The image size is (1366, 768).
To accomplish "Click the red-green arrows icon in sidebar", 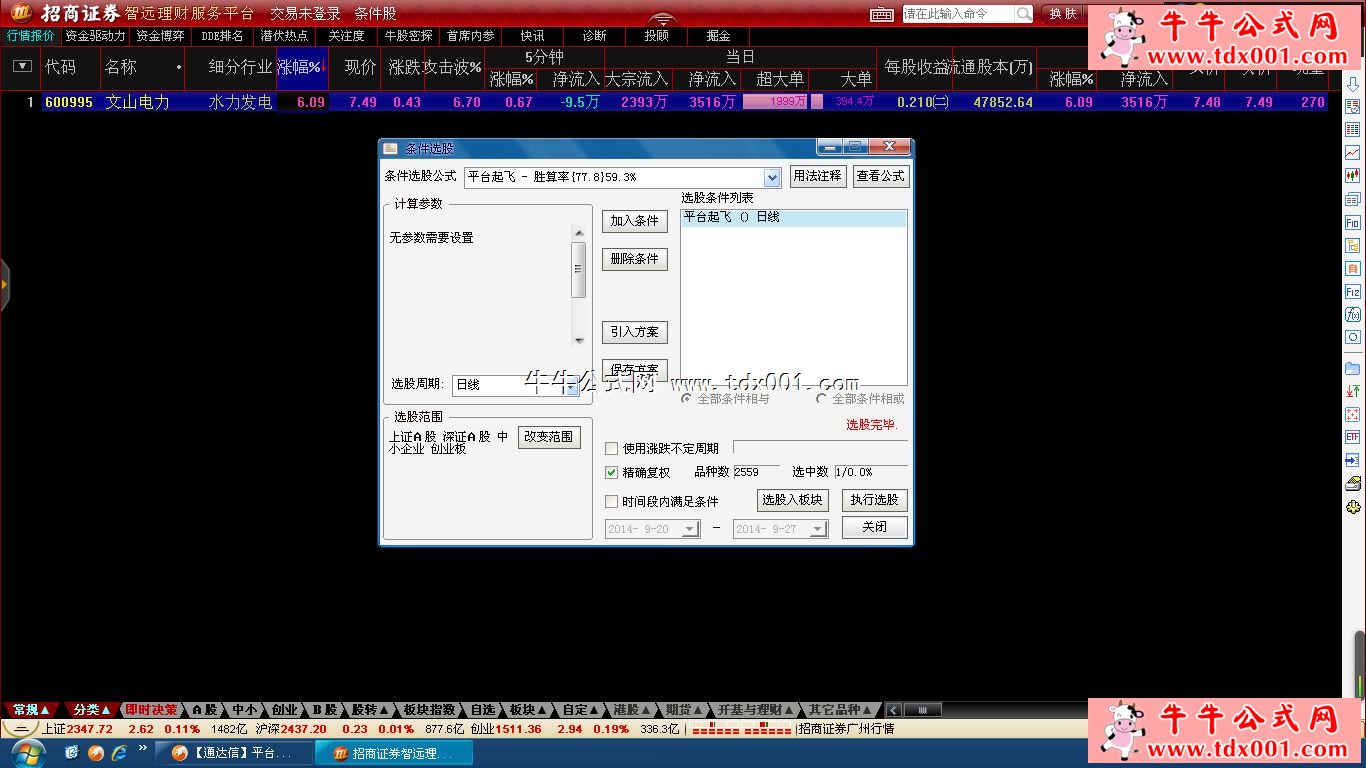I will [x=1353, y=391].
